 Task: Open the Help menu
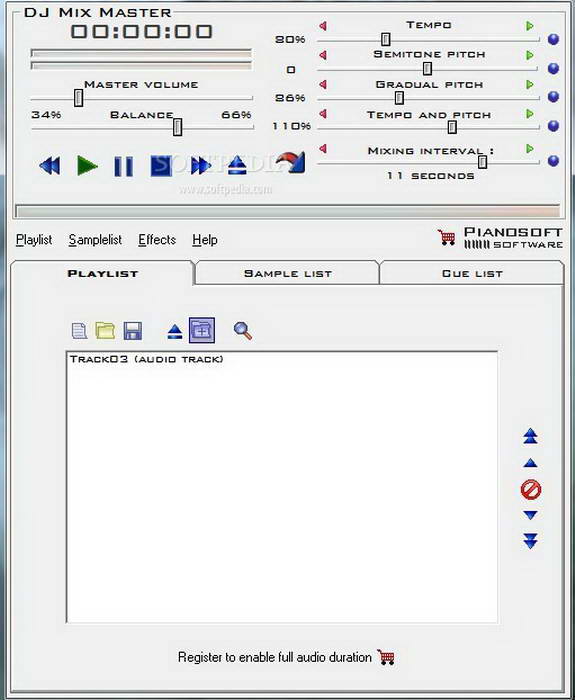205,240
